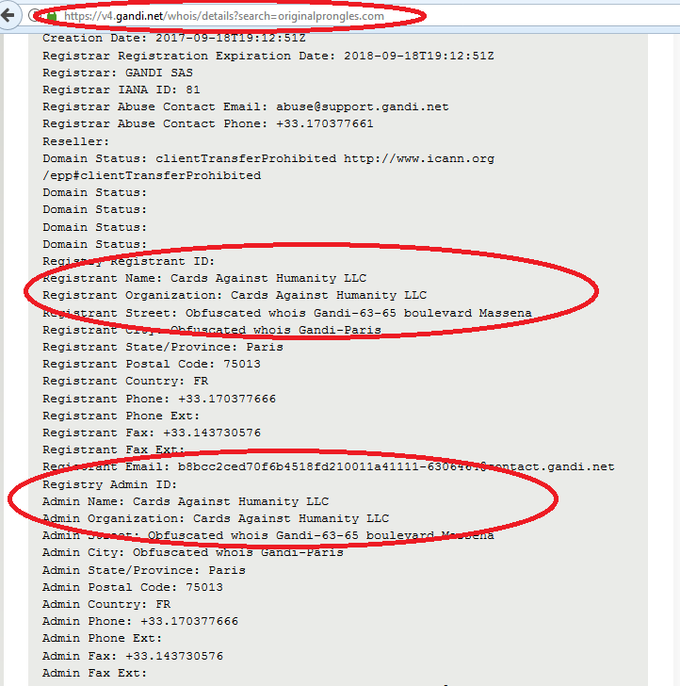Screen dimensions: 680x686
Task: Click 'Admin Country: FR' line
Action: click(106, 604)
